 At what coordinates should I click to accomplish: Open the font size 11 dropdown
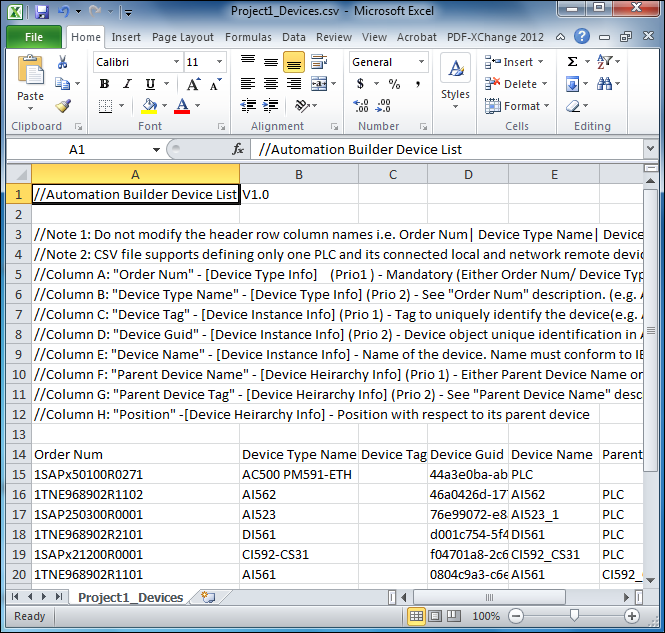pyautogui.click(x=219, y=62)
